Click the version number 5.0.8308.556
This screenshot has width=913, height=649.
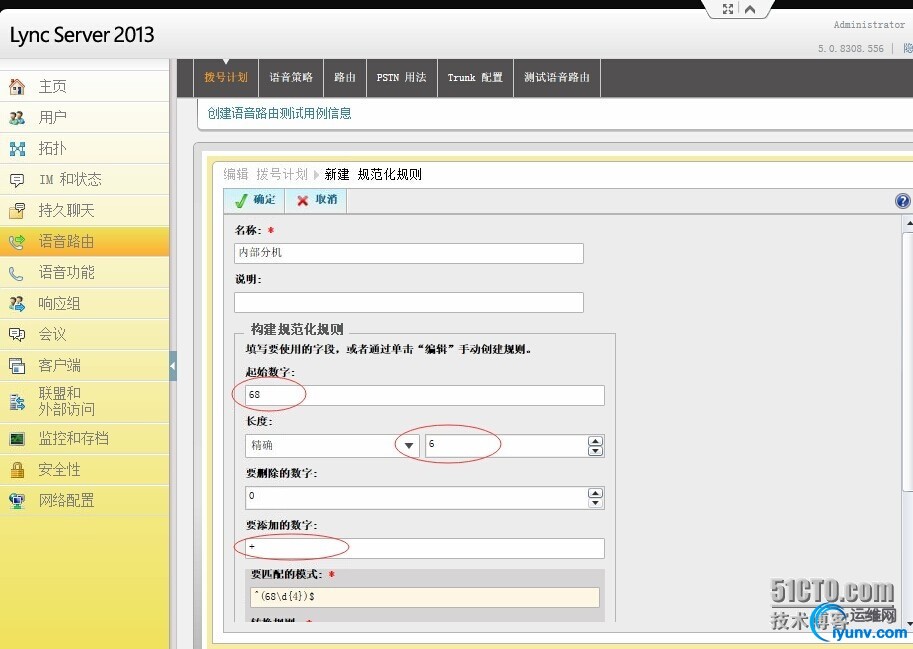click(851, 48)
